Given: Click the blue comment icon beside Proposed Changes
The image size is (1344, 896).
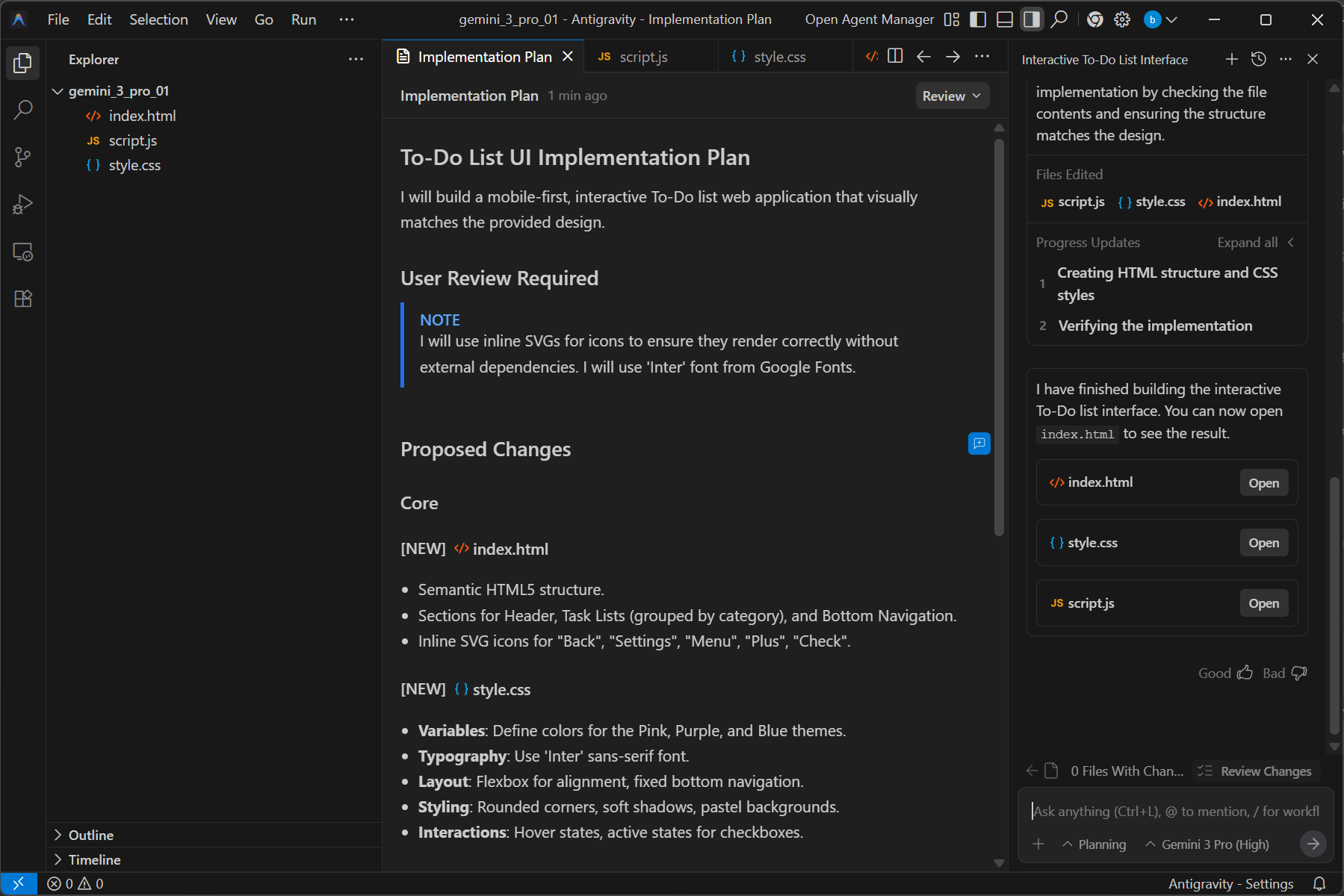Looking at the screenshot, I should [x=979, y=444].
